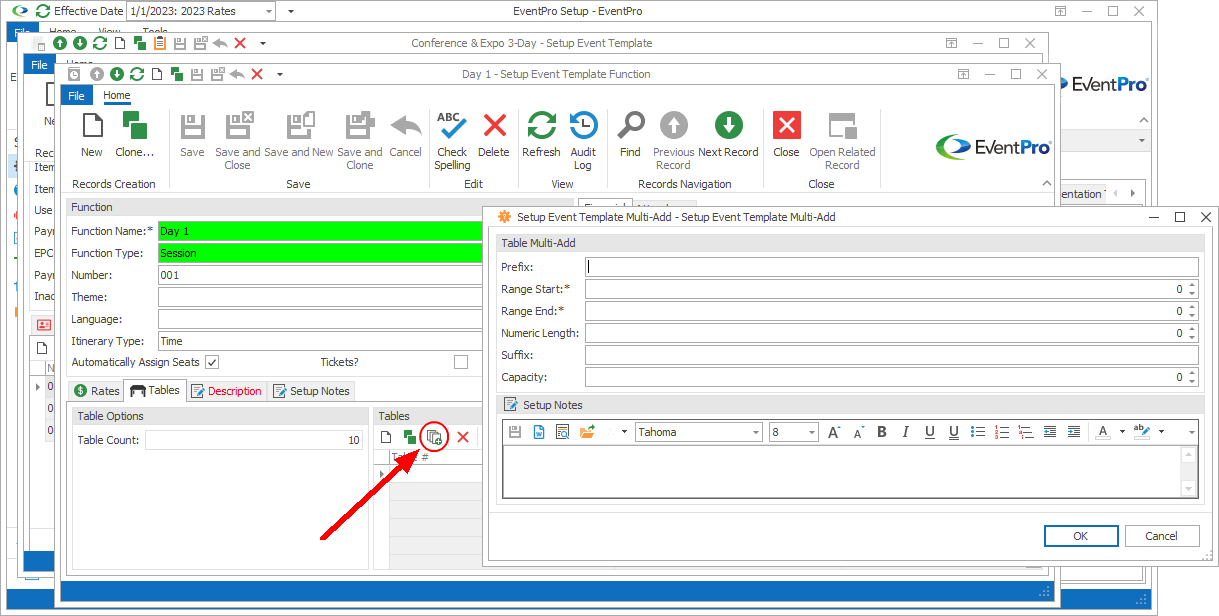1219x616 pixels.
Task: Switch to the Description tab
Action: click(226, 391)
